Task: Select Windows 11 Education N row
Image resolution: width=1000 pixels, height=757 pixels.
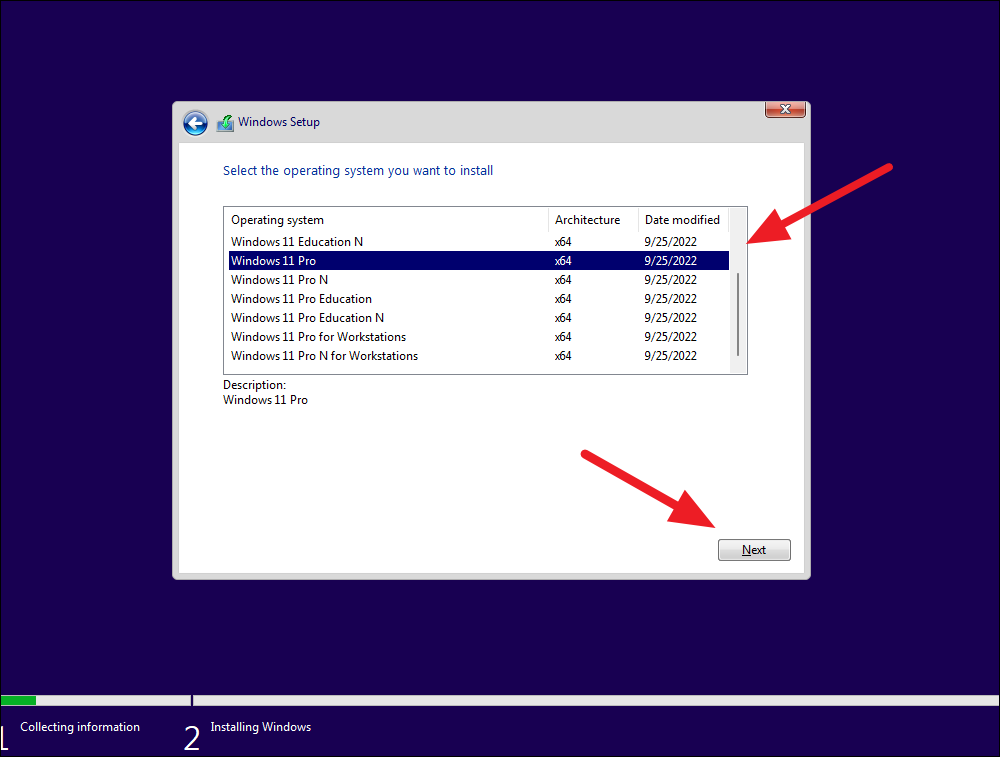Action: pos(478,242)
